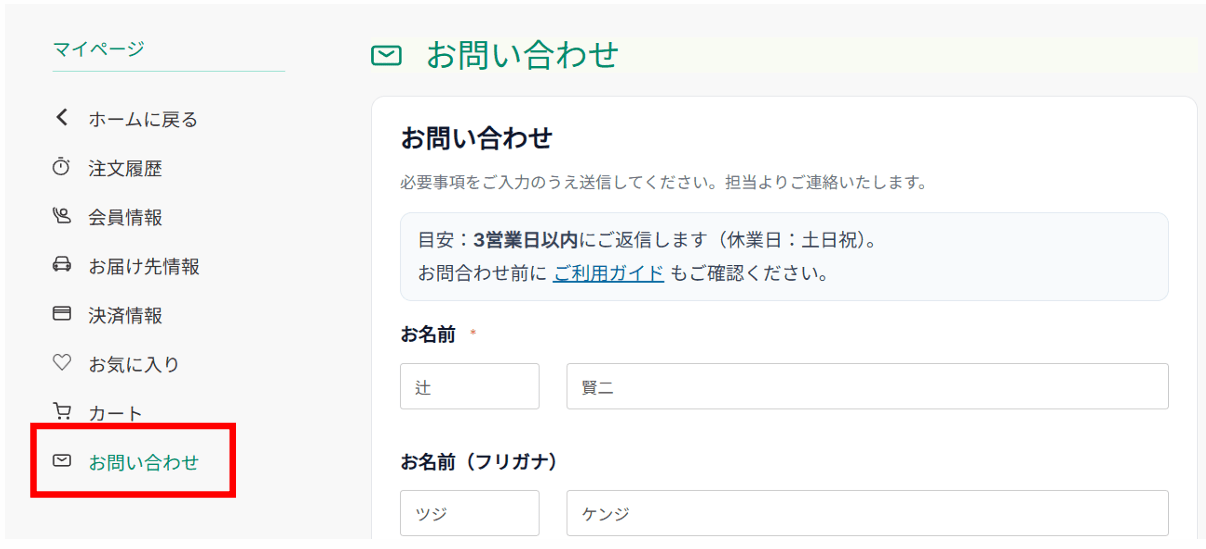Focus the first name field containing 賢二
The width and height of the screenshot is (1206, 549).
(866, 387)
